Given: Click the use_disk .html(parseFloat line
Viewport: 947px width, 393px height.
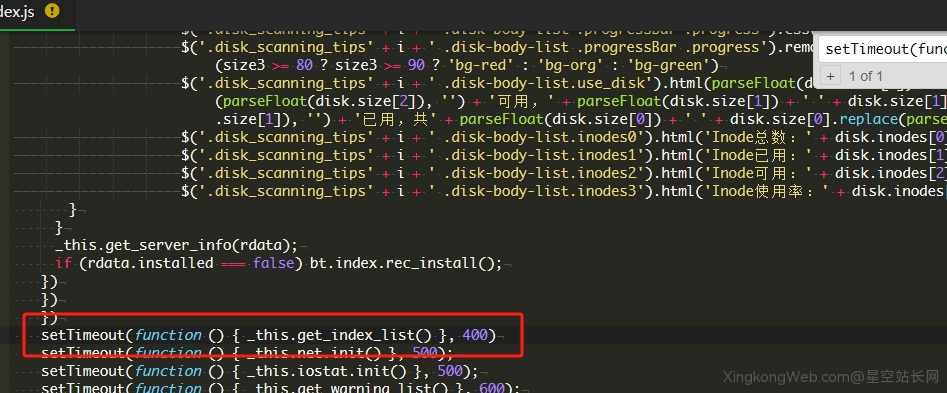Looking at the screenshot, I should tap(563, 83).
